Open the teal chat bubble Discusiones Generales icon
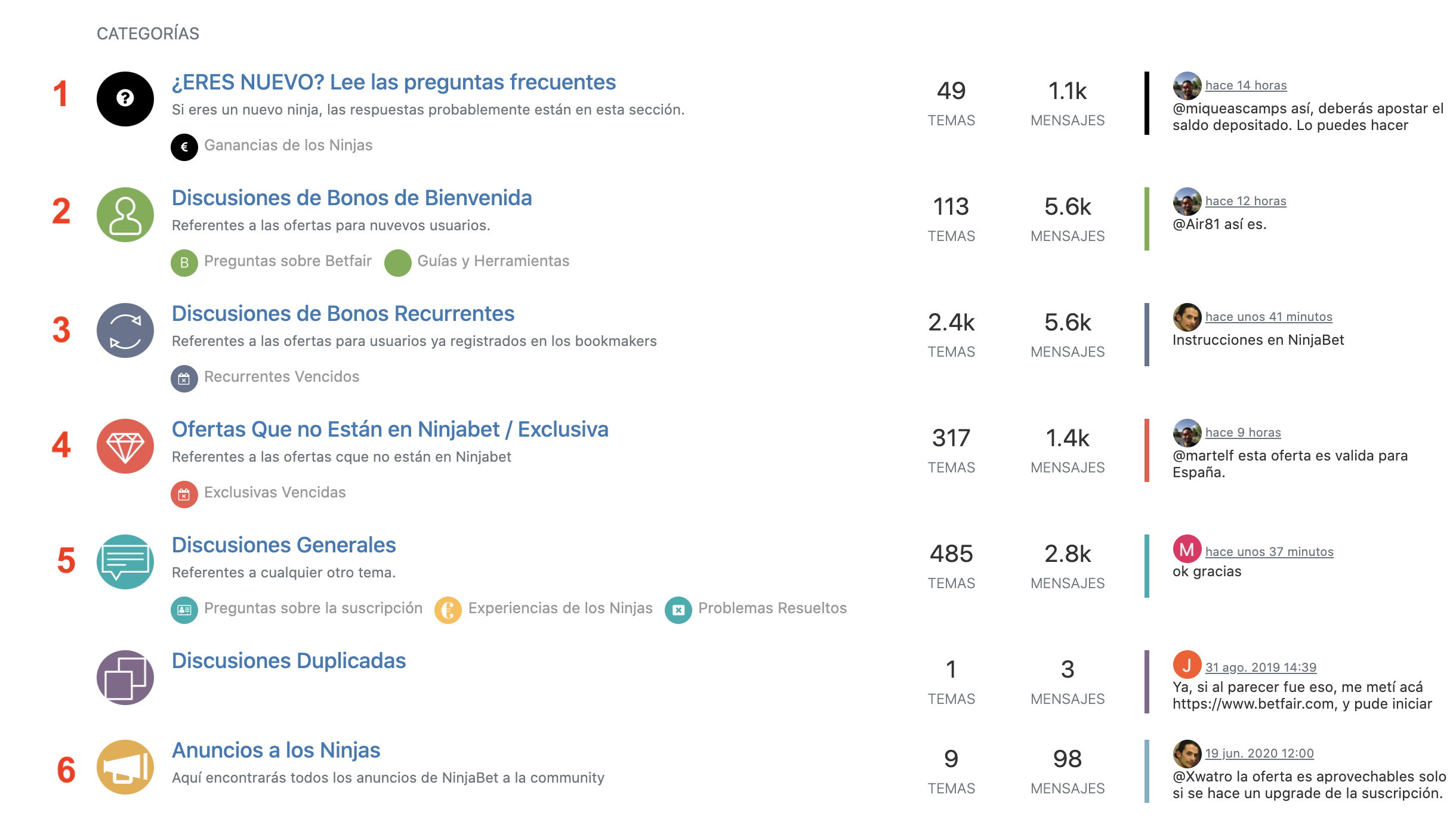This screenshot has width=1456, height=822. [125, 562]
